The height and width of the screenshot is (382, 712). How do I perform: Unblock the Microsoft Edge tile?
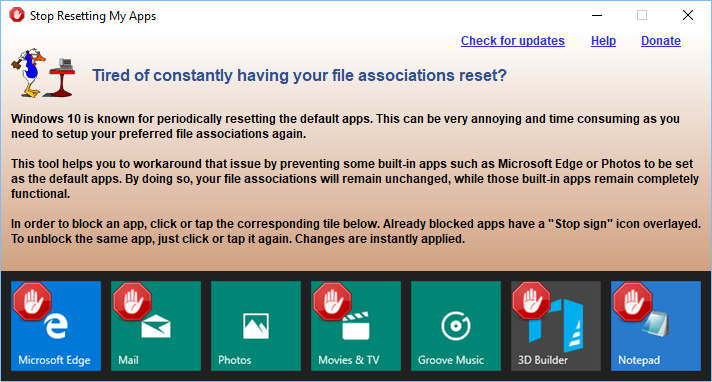[56, 326]
